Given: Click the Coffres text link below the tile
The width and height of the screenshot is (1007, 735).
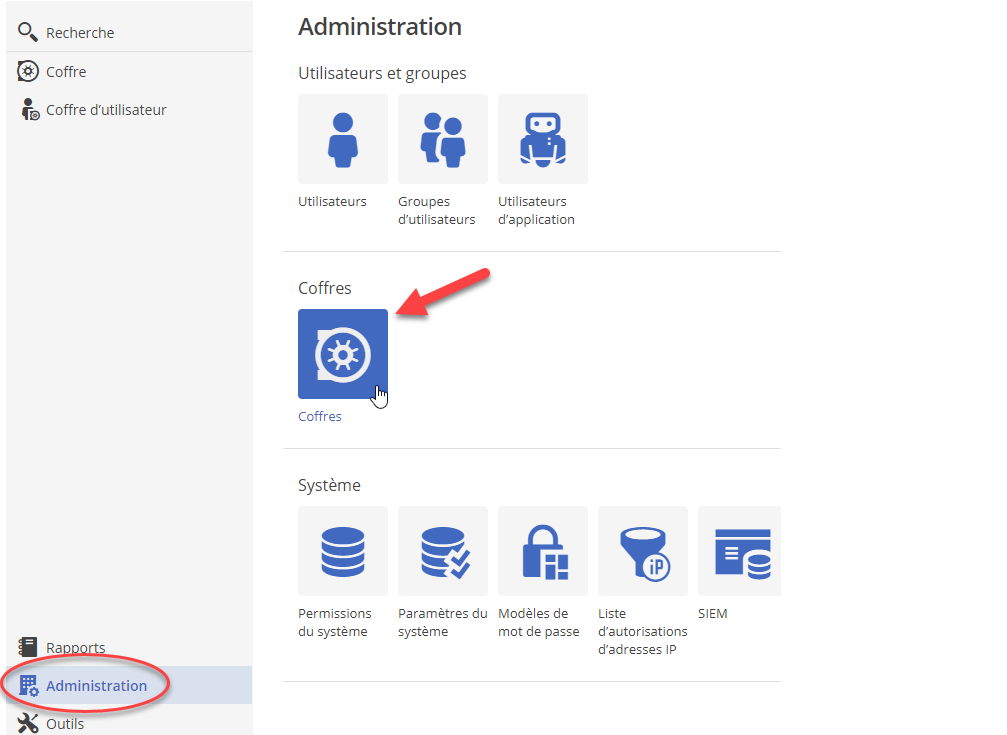Looking at the screenshot, I should click(320, 417).
